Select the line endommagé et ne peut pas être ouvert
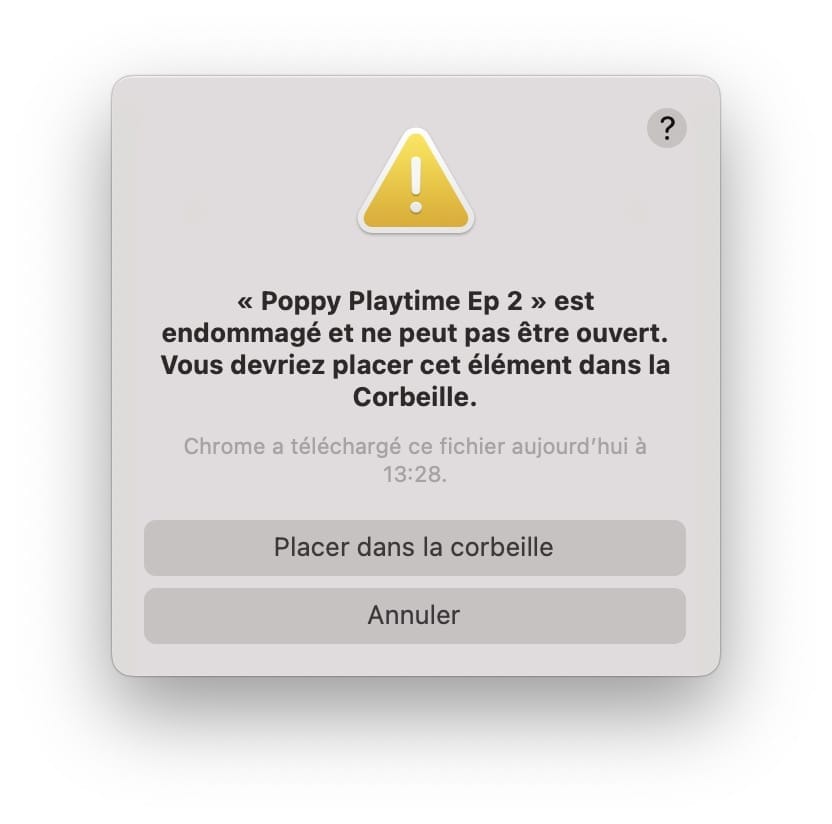Screen dimensions: 832x824 click(x=414, y=334)
